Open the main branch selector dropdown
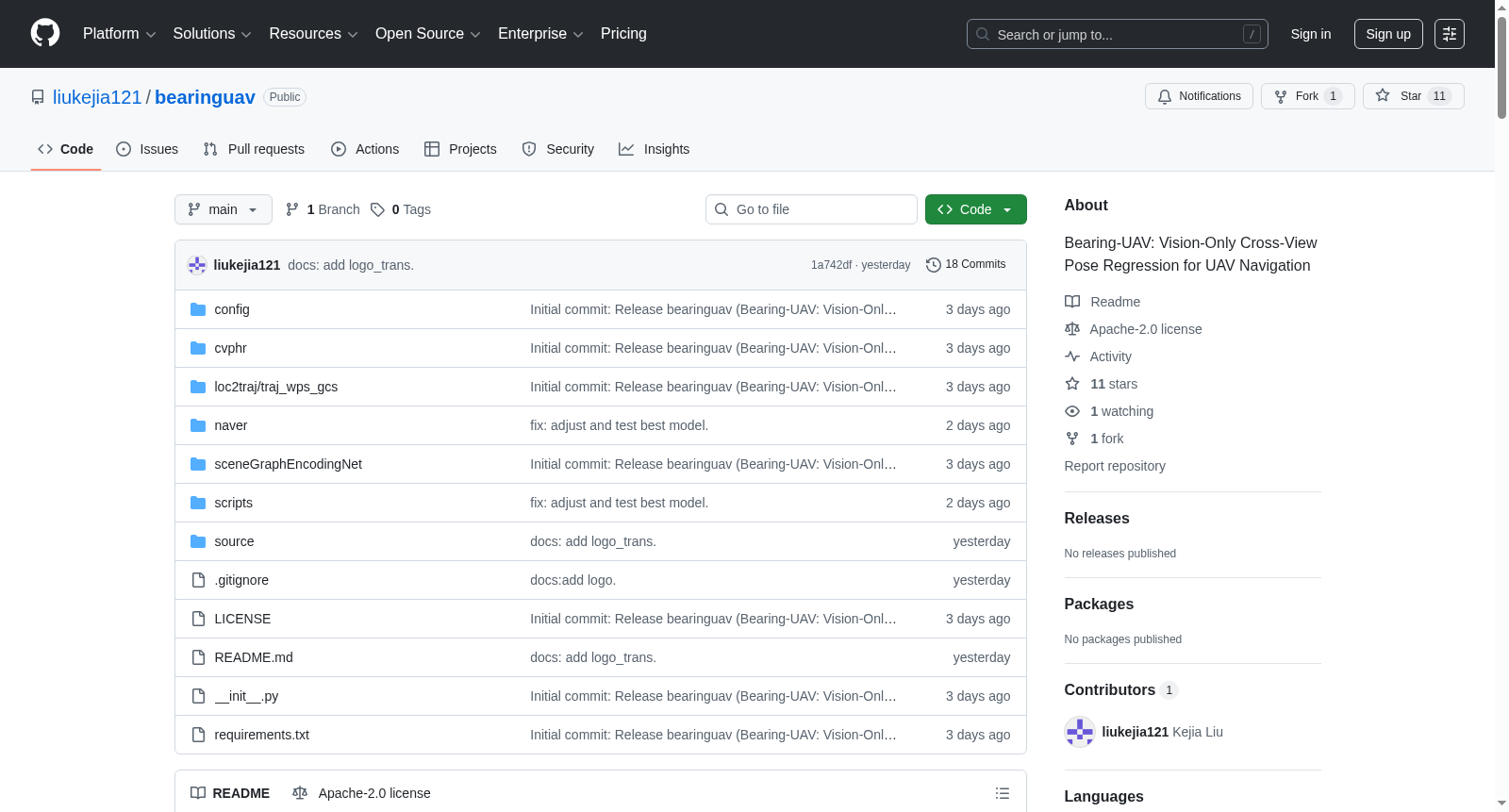Screen dimensions: 1509x812 (x=224, y=209)
